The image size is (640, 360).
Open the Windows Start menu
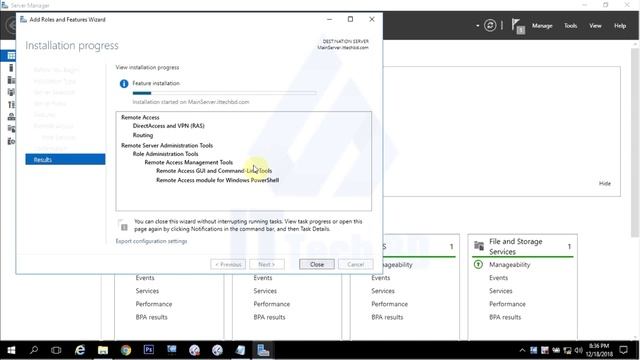click(x=11, y=350)
